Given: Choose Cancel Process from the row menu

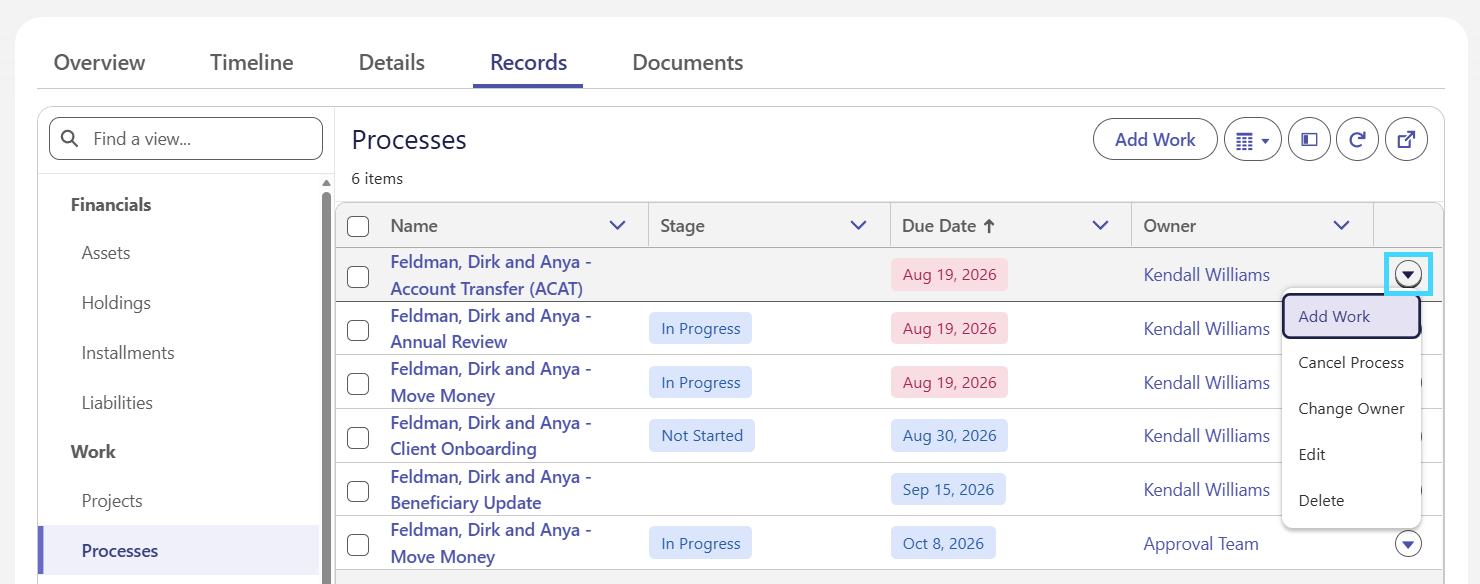Looking at the screenshot, I should coord(1351,362).
